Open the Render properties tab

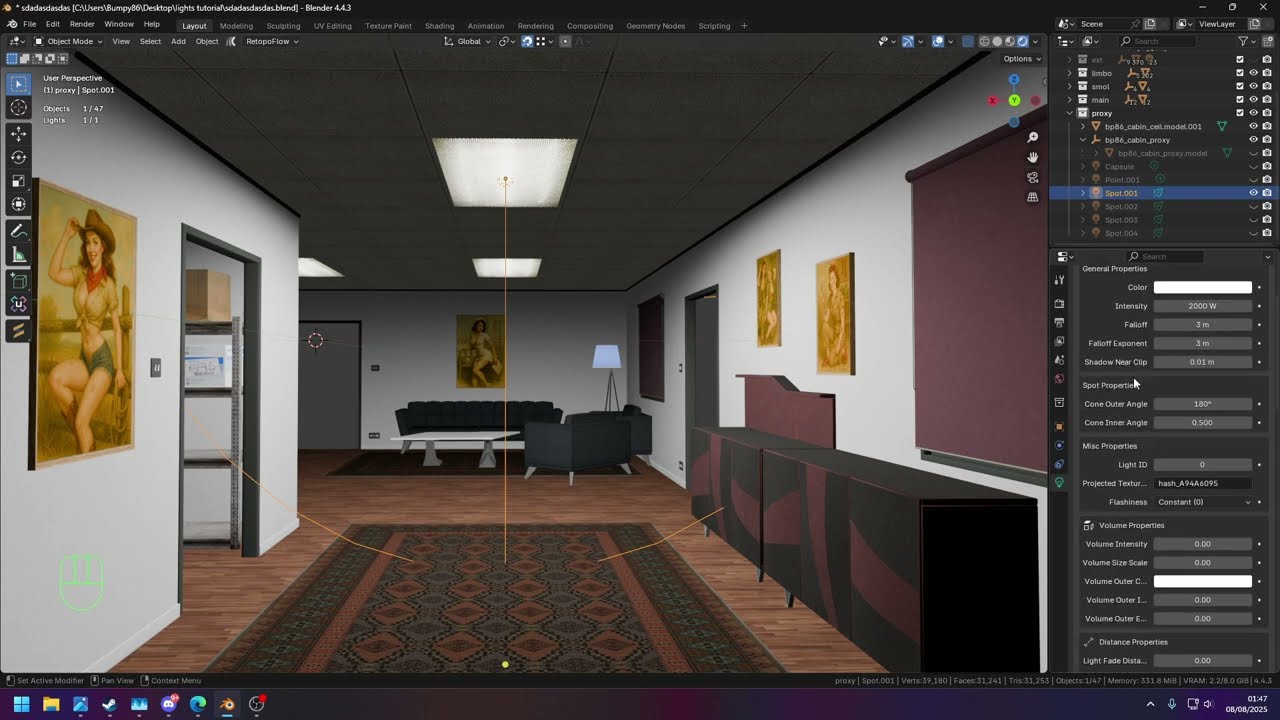[x=1059, y=303]
